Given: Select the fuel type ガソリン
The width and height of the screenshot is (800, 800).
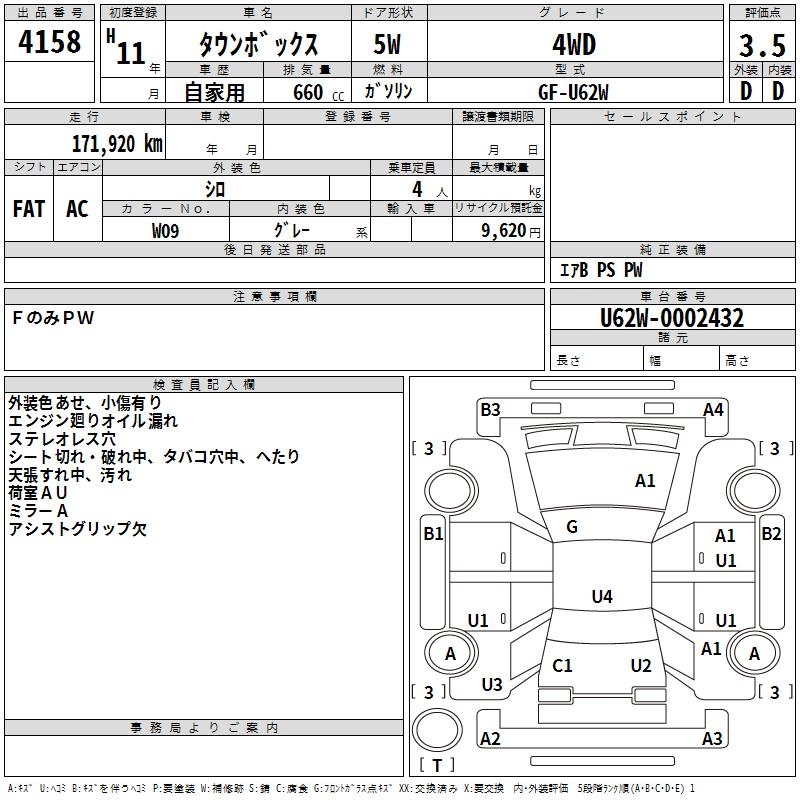Looking at the screenshot, I should pyautogui.click(x=388, y=91).
